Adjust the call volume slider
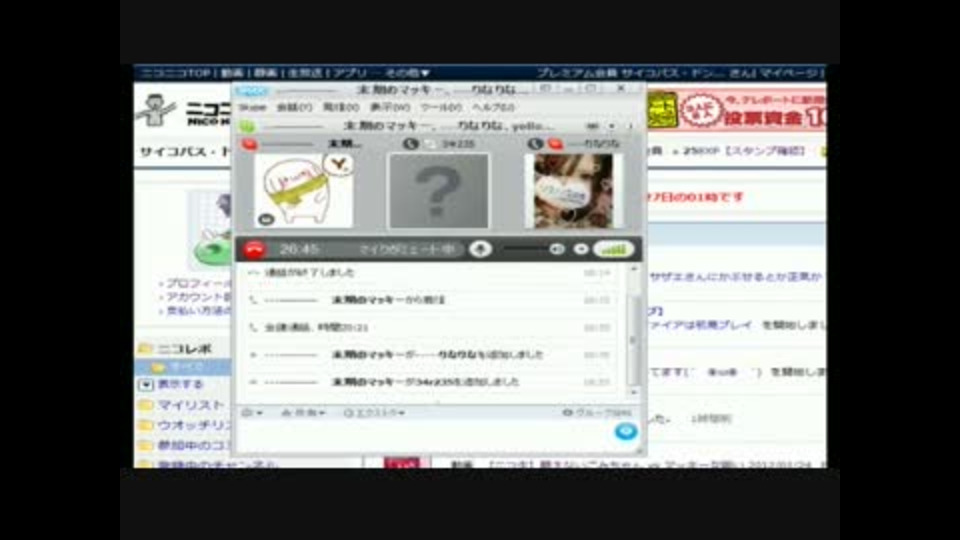Viewport: 960px width, 540px height. (x=526, y=249)
